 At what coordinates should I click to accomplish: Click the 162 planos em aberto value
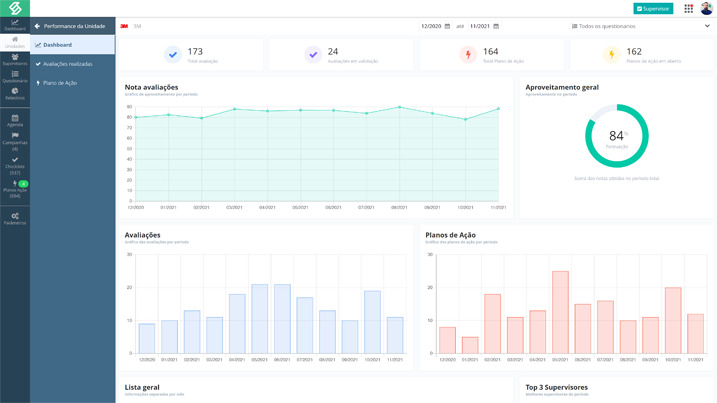(x=634, y=52)
